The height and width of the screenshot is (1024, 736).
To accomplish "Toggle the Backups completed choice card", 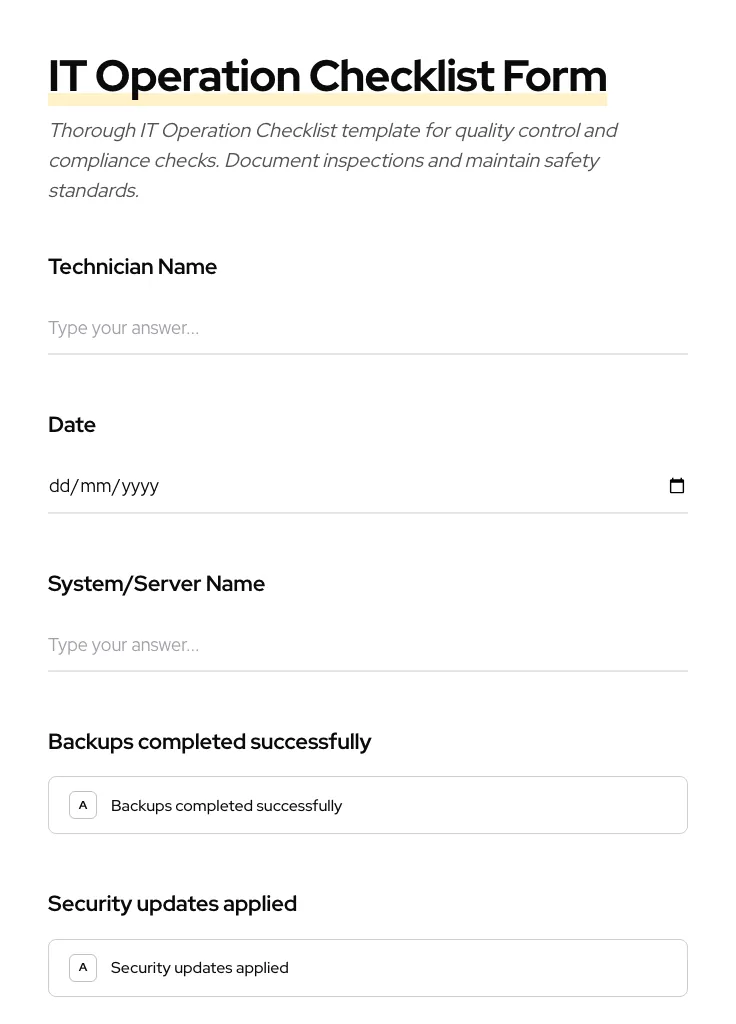I will (368, 805).
